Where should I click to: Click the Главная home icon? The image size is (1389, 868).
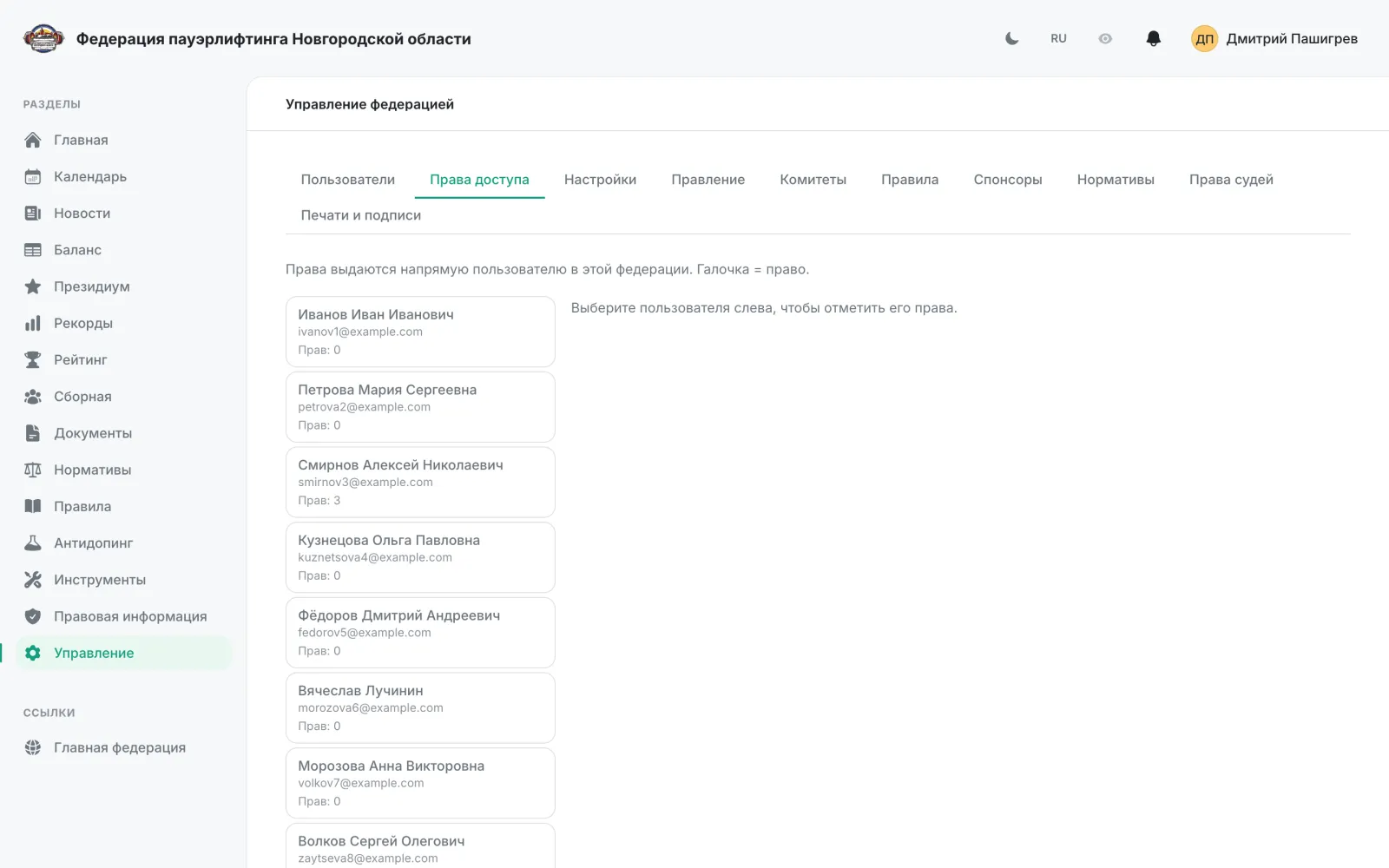pos(33,140)
